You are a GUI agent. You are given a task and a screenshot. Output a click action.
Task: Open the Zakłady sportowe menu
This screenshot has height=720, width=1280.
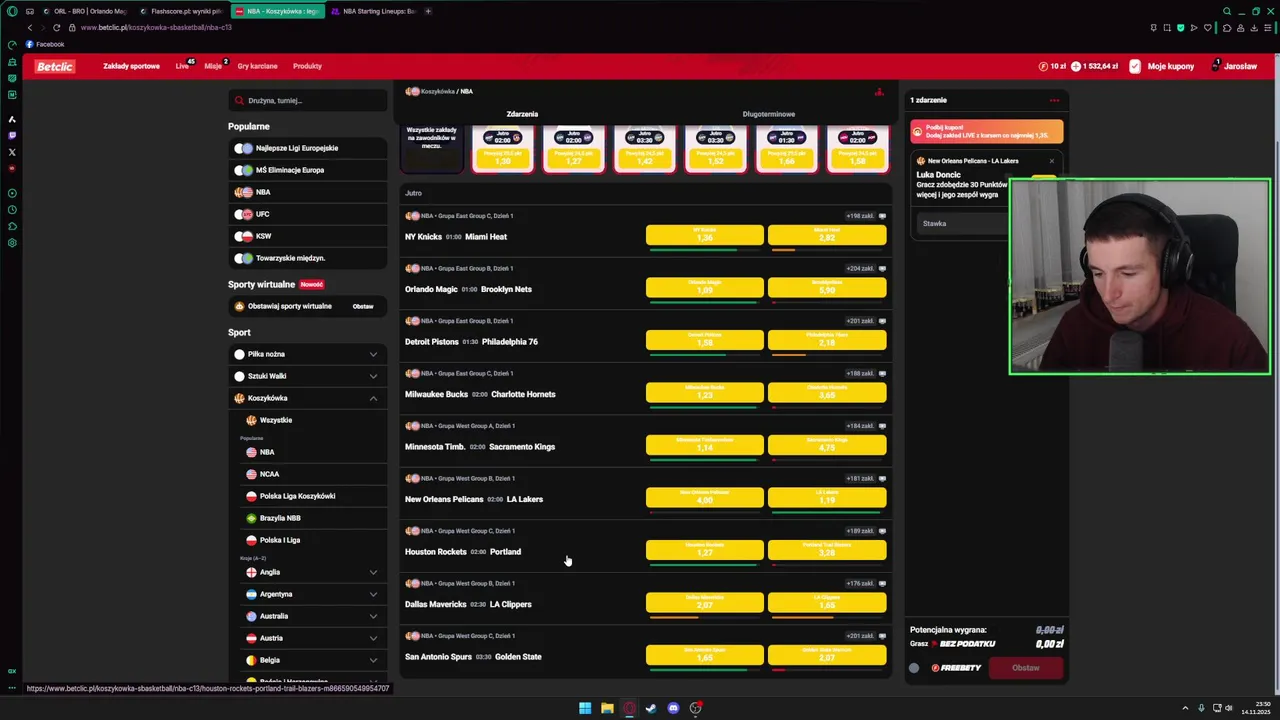(131, 66)
